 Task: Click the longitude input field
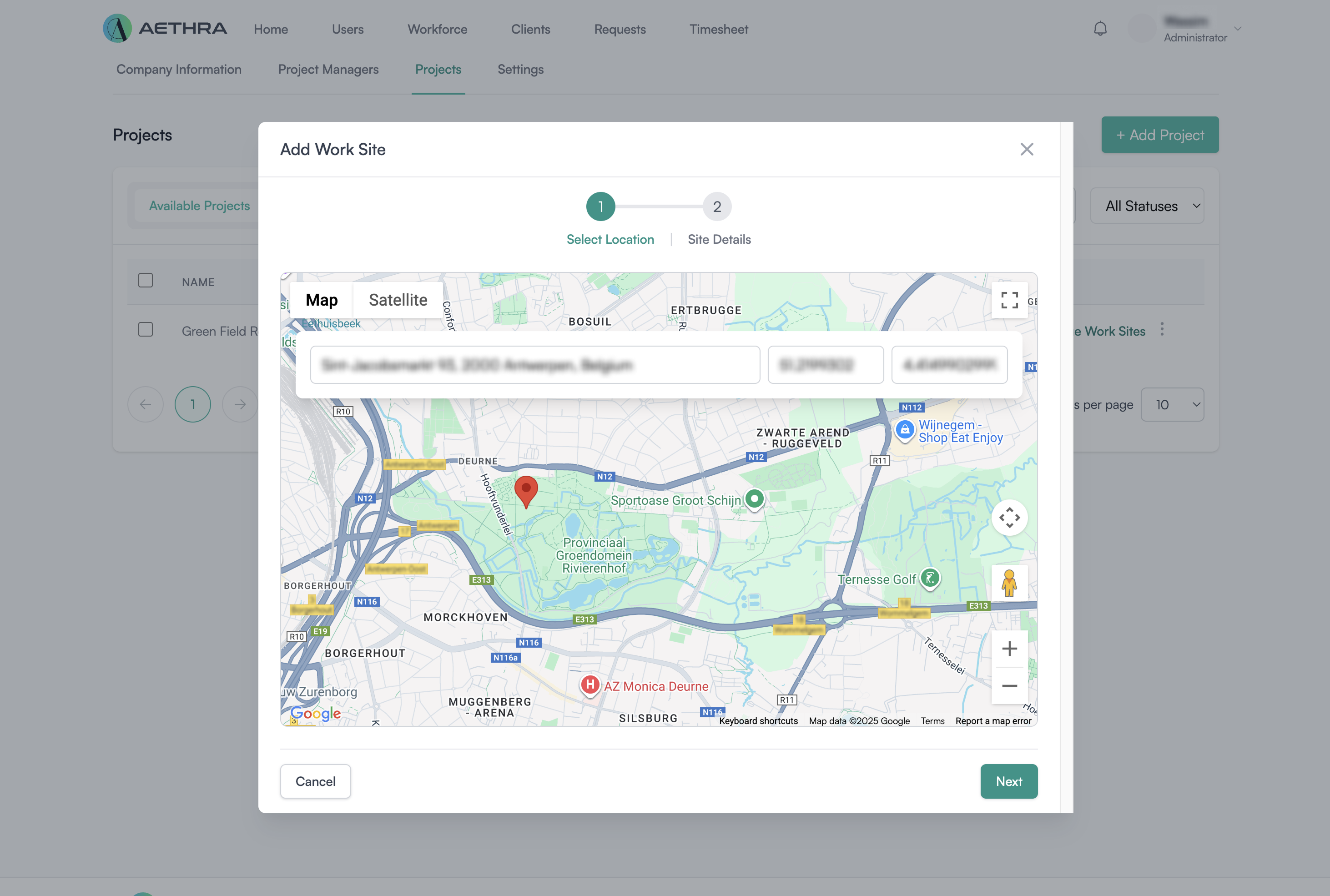[949, 365]
